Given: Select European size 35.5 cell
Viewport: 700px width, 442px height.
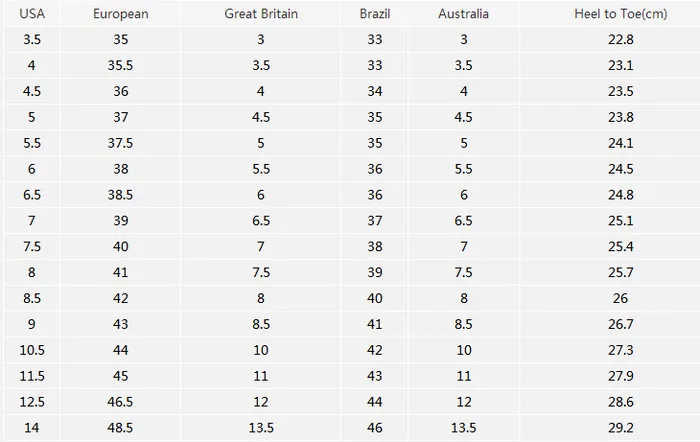Looking at the screenshot, I should (x=120, y=66).
